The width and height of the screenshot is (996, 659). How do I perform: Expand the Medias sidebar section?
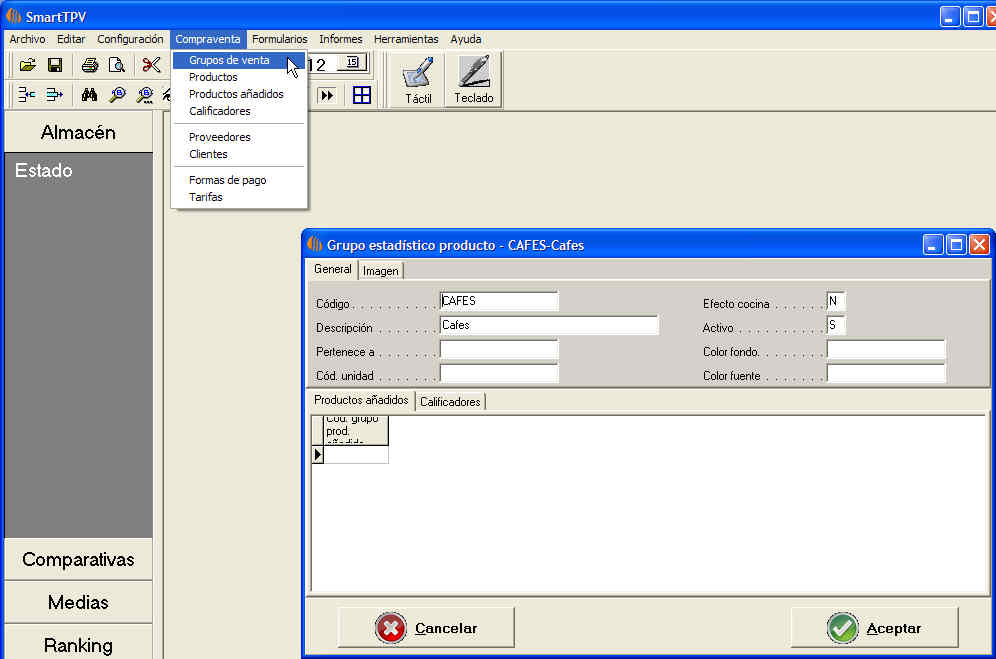click(78, 602)
